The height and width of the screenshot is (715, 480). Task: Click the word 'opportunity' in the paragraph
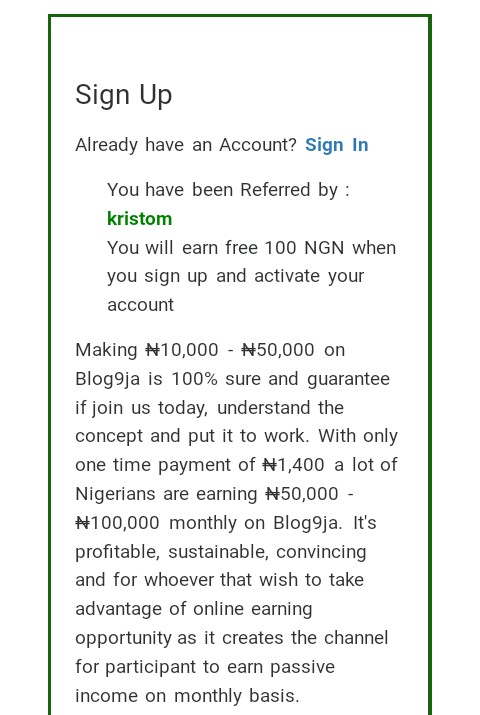[x=123, y=638]
